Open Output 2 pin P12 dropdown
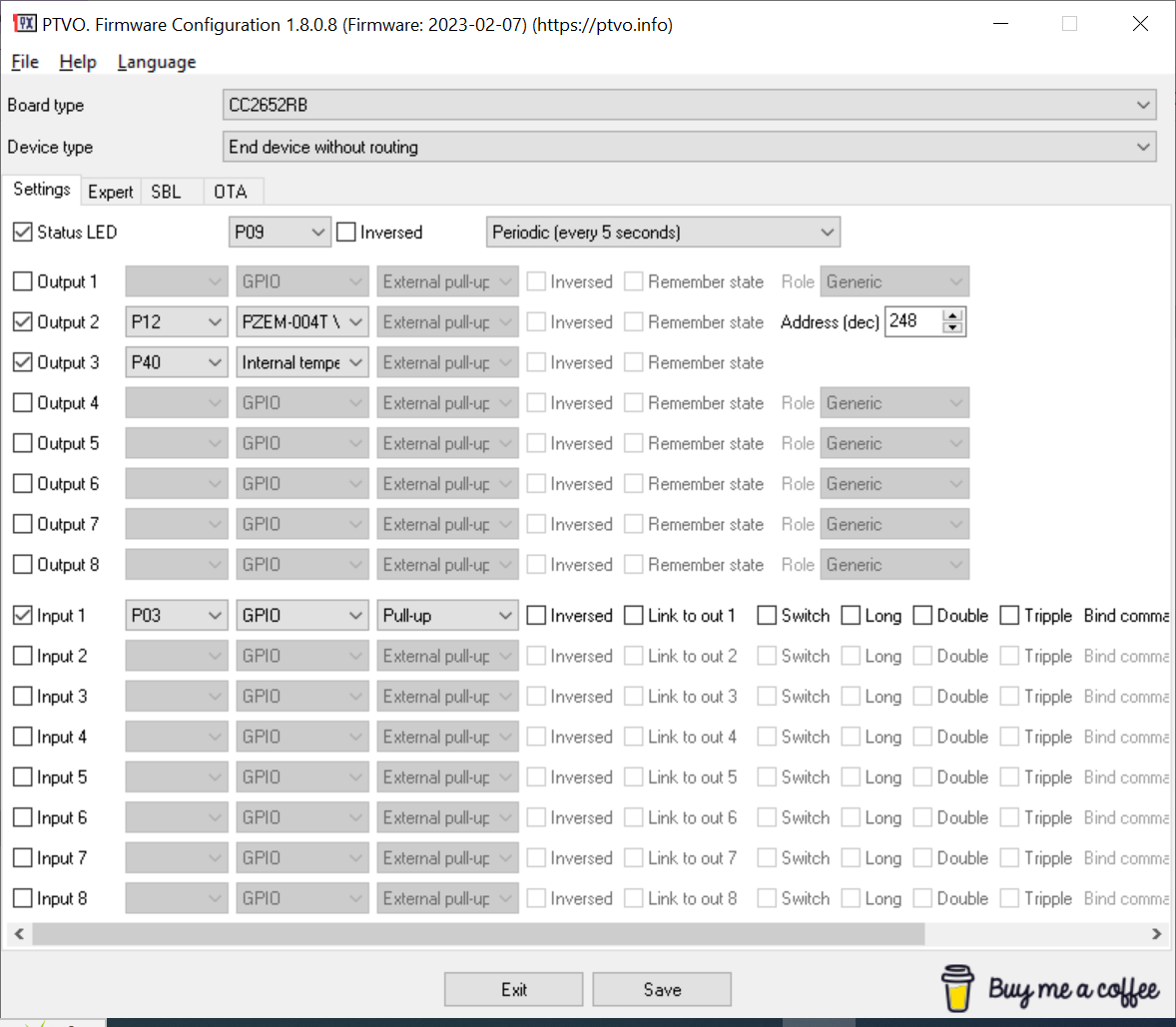 [x=177, y=322]
